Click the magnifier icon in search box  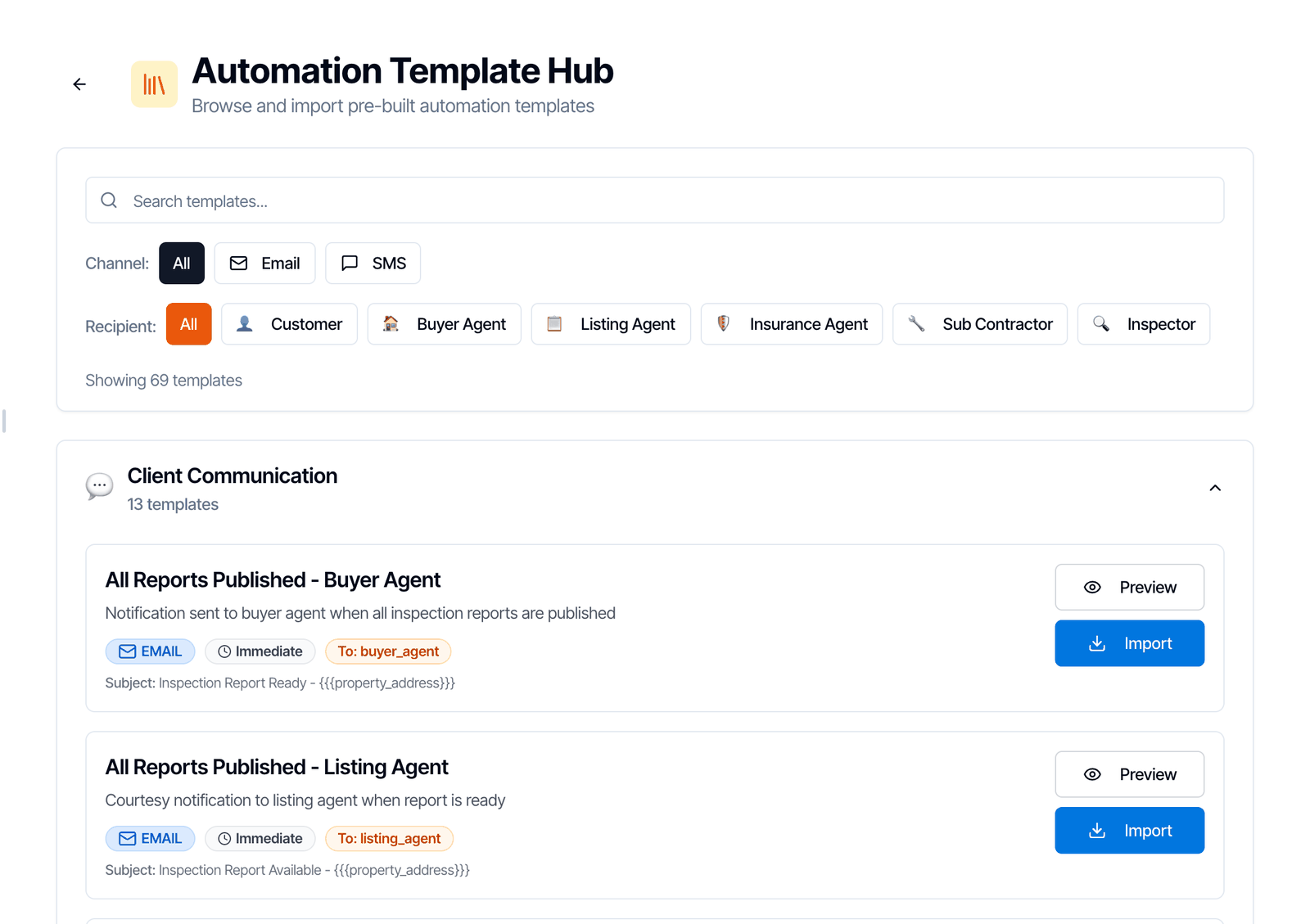pyautogui.click(x=109, y=201)
